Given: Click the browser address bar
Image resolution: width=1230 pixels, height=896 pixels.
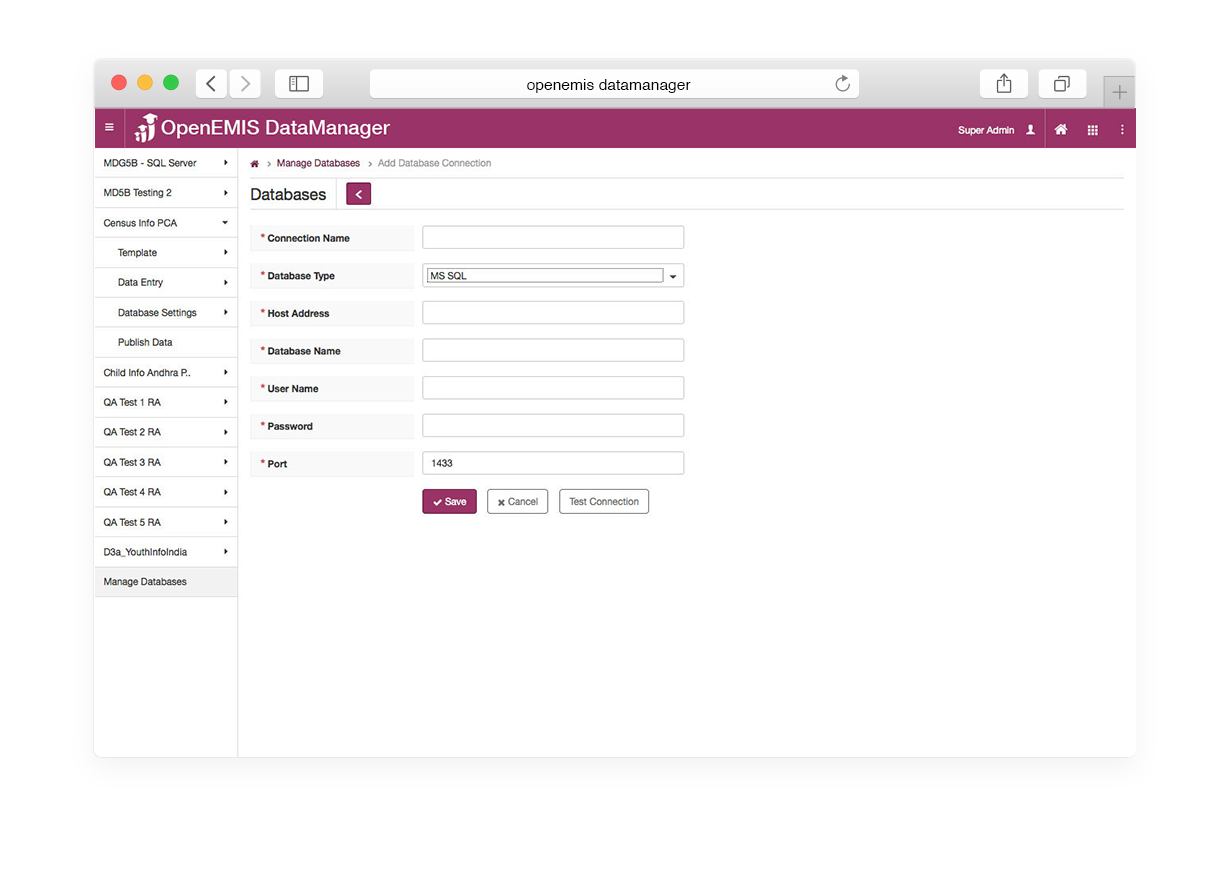Looking at the screenshot, I should pyautogui.click(x=614, y=84).
